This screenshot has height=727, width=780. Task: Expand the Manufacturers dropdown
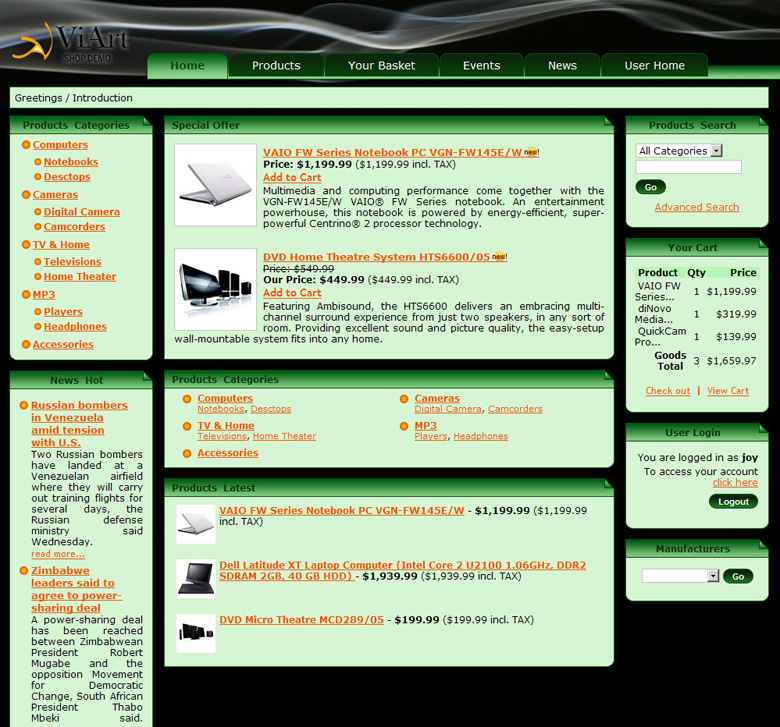681,576
